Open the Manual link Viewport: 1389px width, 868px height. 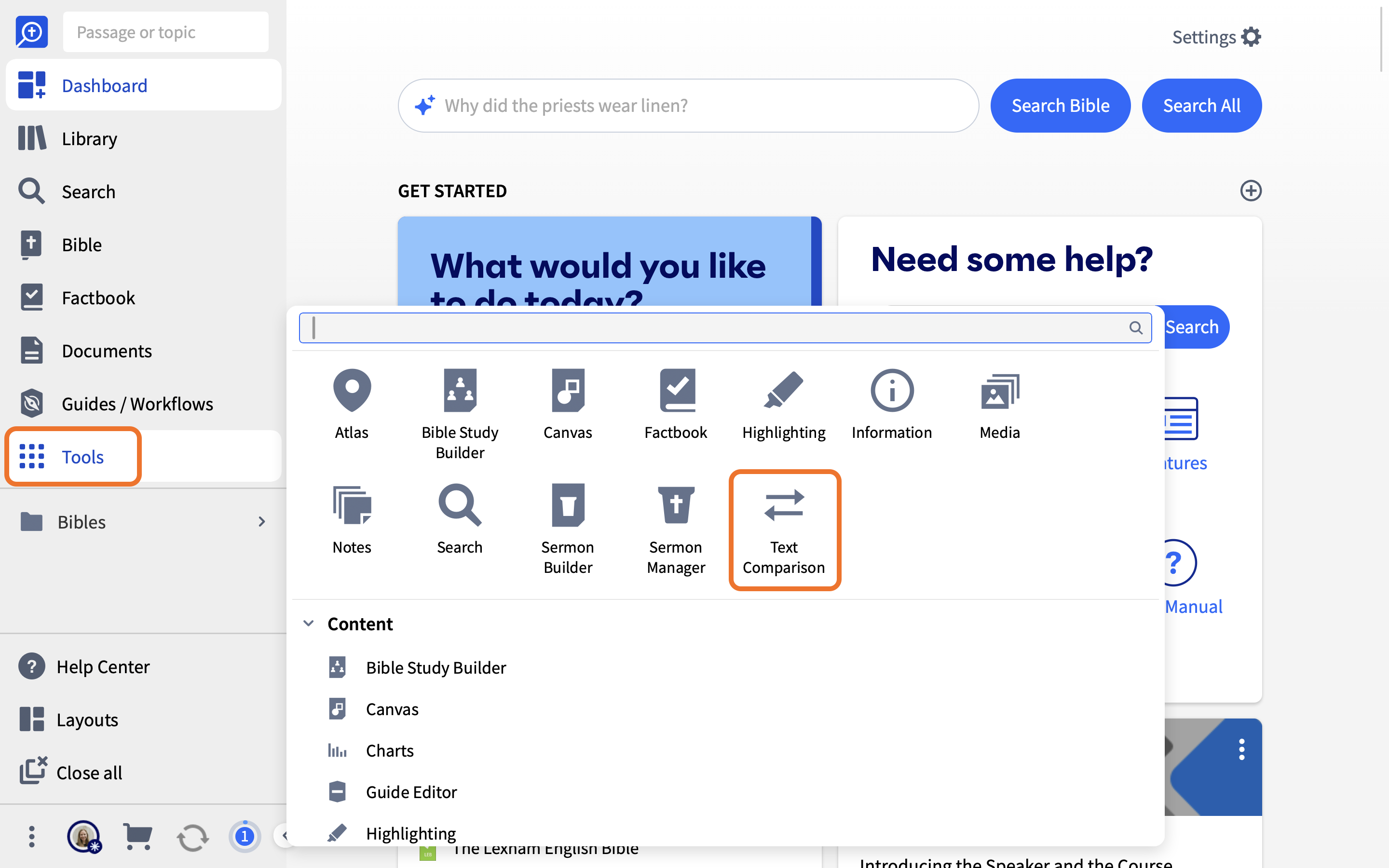coord(1193,606)
